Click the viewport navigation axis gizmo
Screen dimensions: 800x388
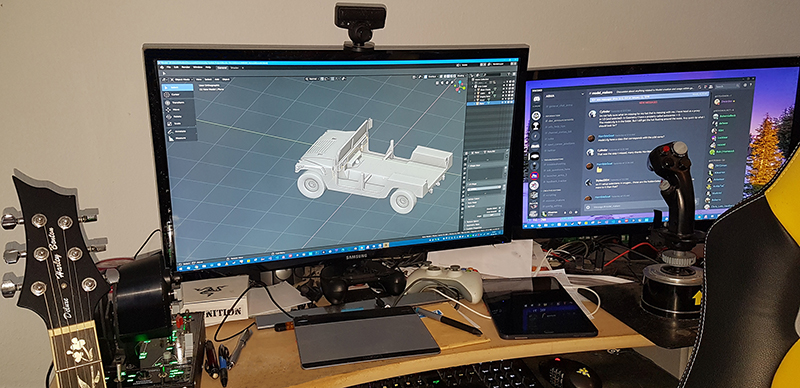point(460,87)
